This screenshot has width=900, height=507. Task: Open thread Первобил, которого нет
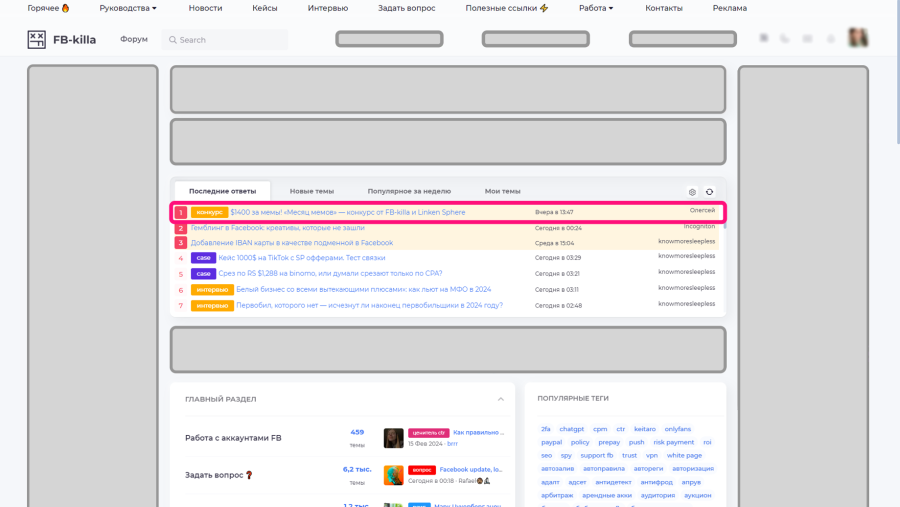pyautogui.click(x=369, y=305)
